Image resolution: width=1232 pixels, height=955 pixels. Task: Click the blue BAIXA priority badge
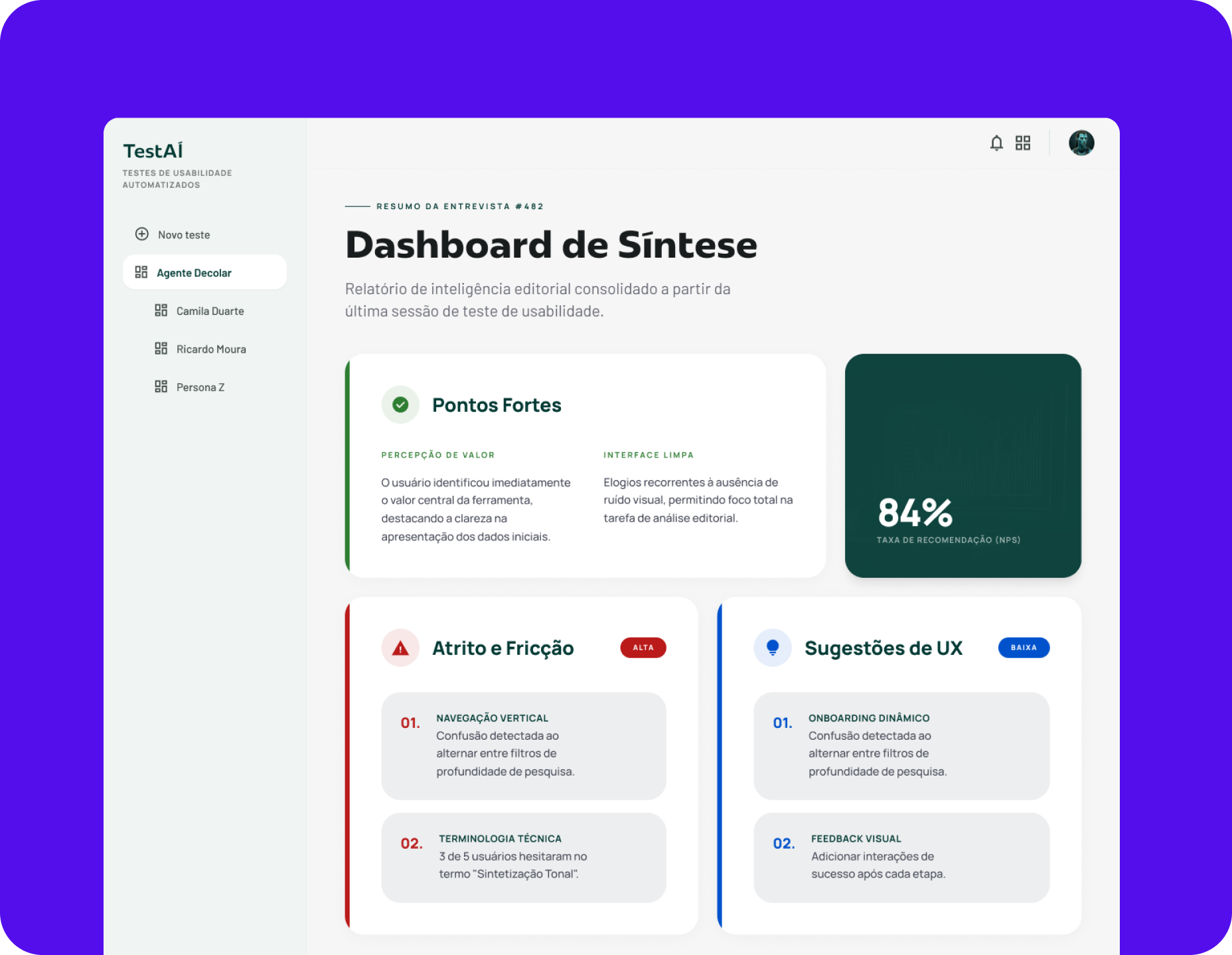click(1024, 648)
